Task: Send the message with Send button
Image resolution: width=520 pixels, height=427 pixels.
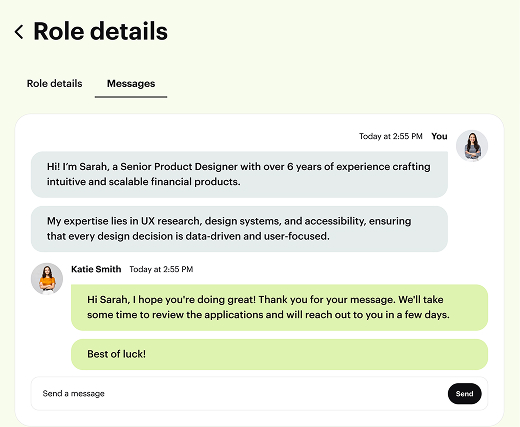Action: pyautogui.click(x=464, y=394)
